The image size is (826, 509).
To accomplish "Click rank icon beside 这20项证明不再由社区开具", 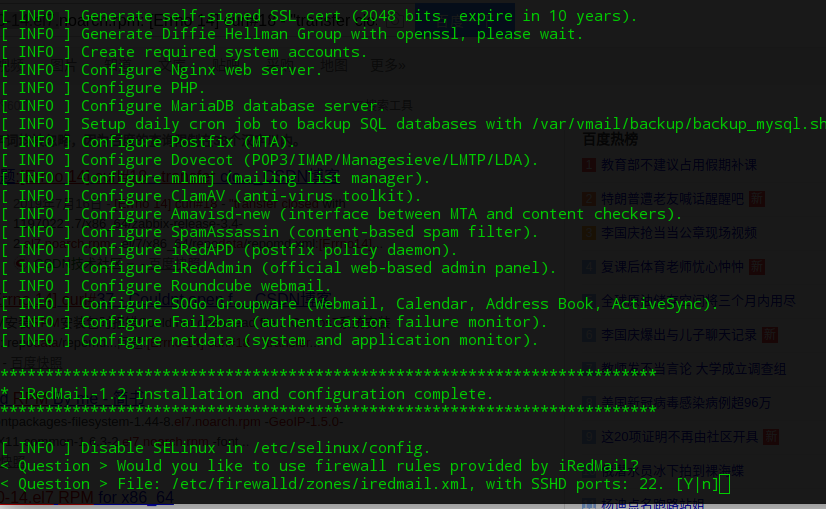I will tap(589, 437).
